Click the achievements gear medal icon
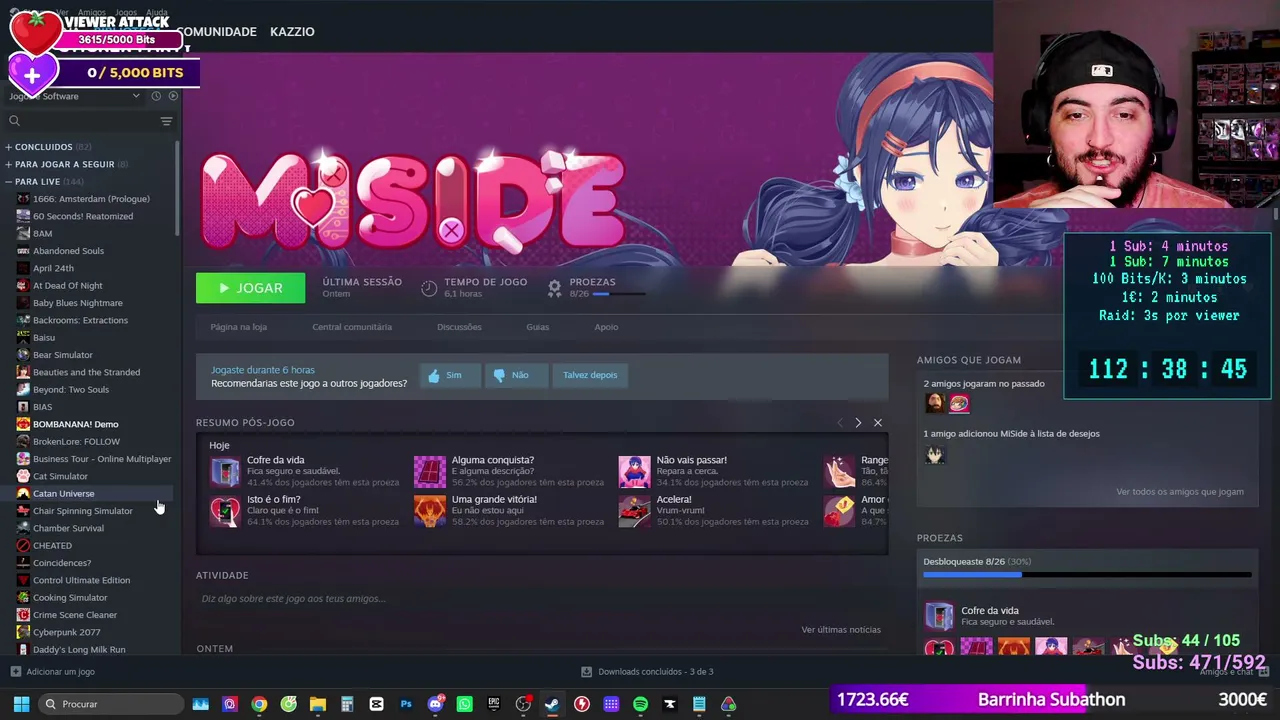Image resolution: width=1280 pixels, height=720 pixels. [554, 288]
